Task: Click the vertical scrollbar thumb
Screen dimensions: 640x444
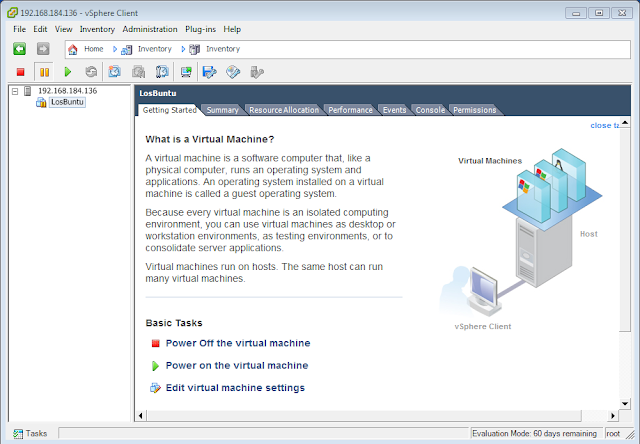Action: point(625,229)
